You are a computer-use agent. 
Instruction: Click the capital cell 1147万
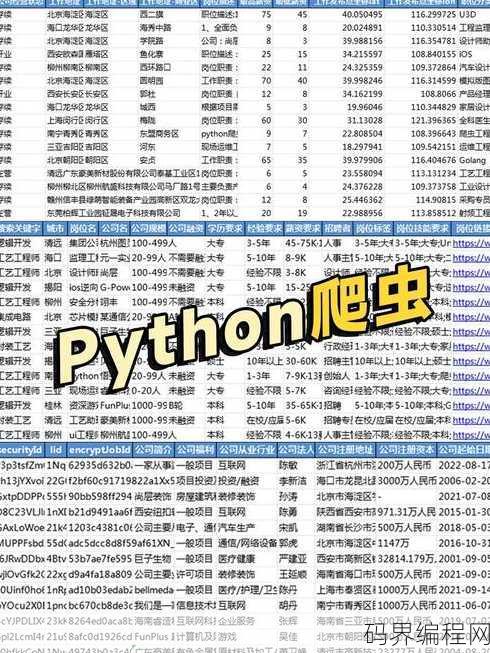coord(394,543)
